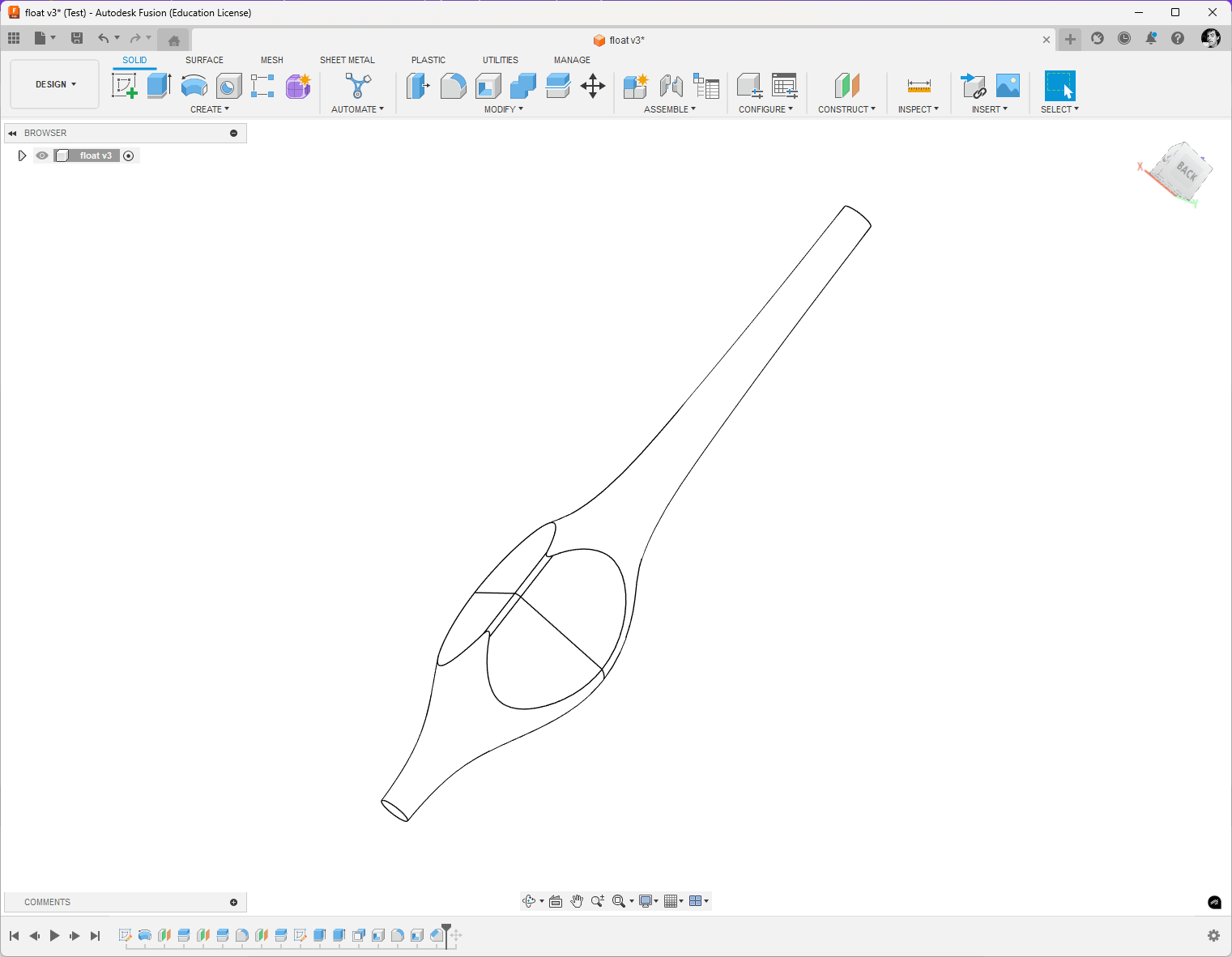
Task: Toggle visibility eye of float v3 component
Action: click(x=42, y=155)
